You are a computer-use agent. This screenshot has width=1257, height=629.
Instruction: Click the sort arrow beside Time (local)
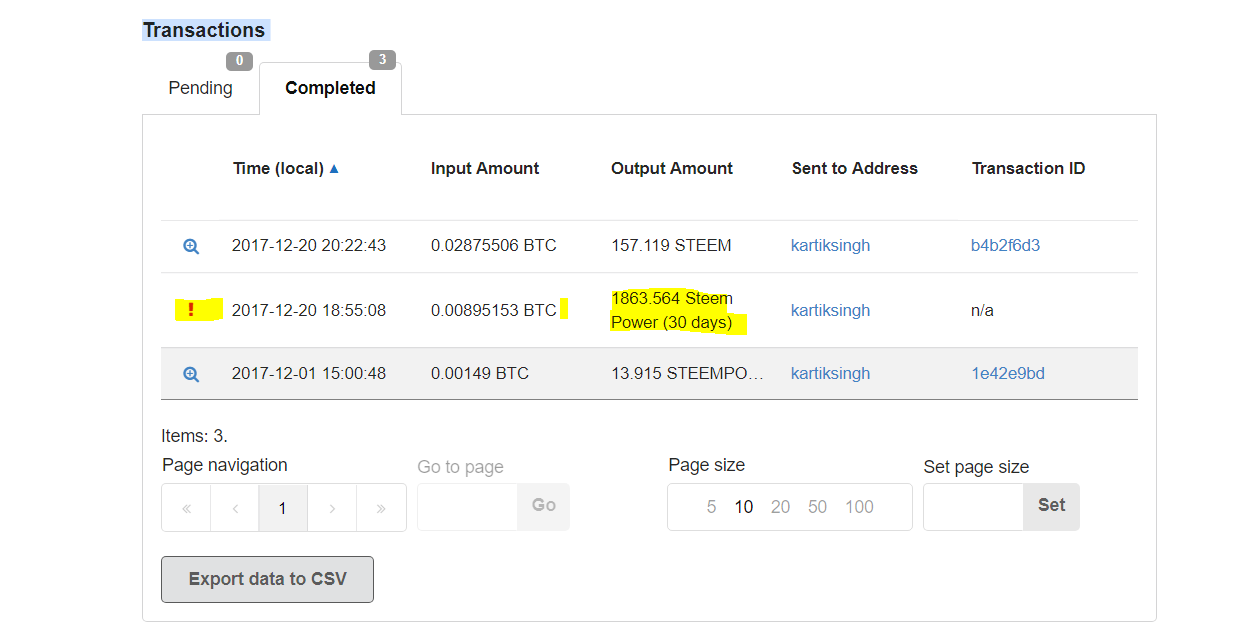click(334, 169)
